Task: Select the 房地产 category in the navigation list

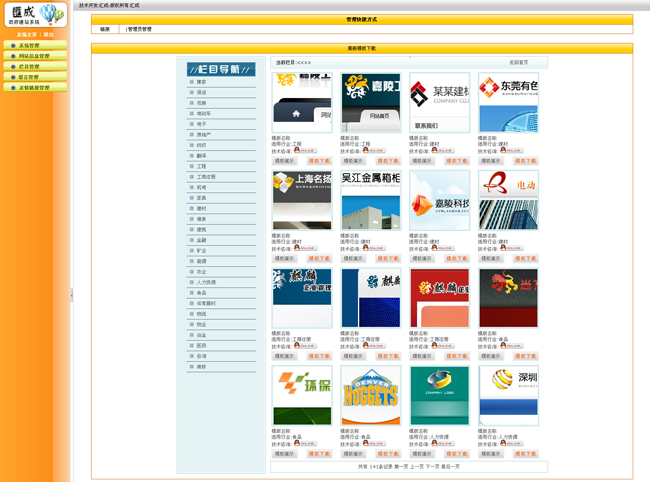Action: [203, 134]
